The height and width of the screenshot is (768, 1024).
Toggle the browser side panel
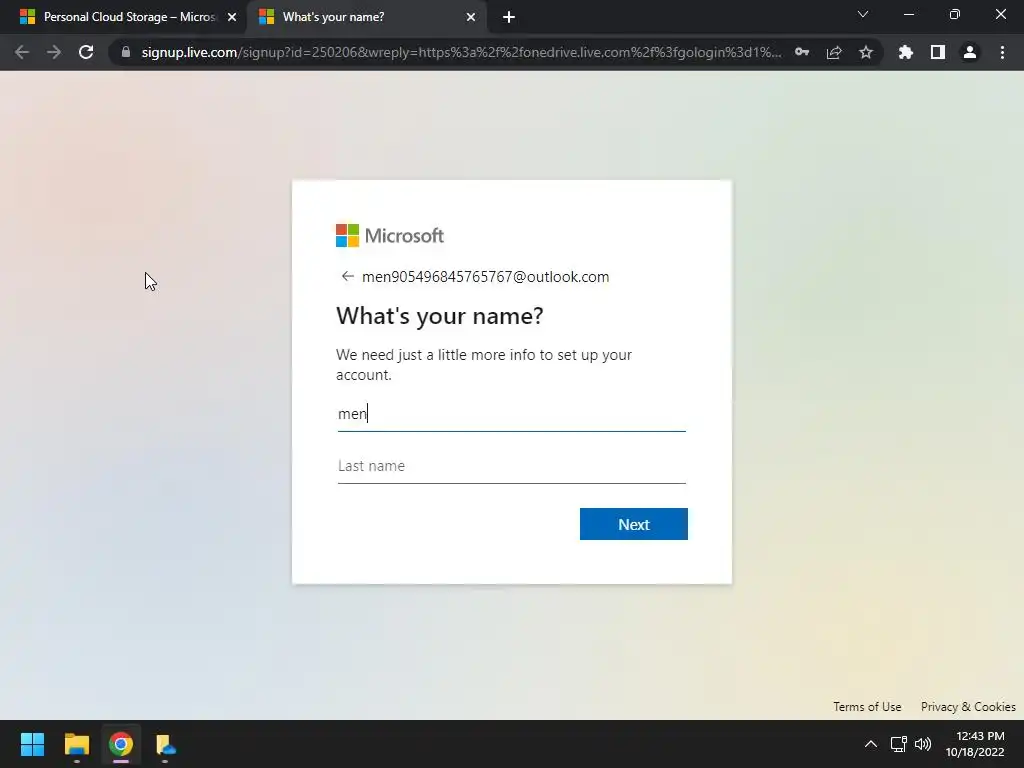tap(938, 52)
